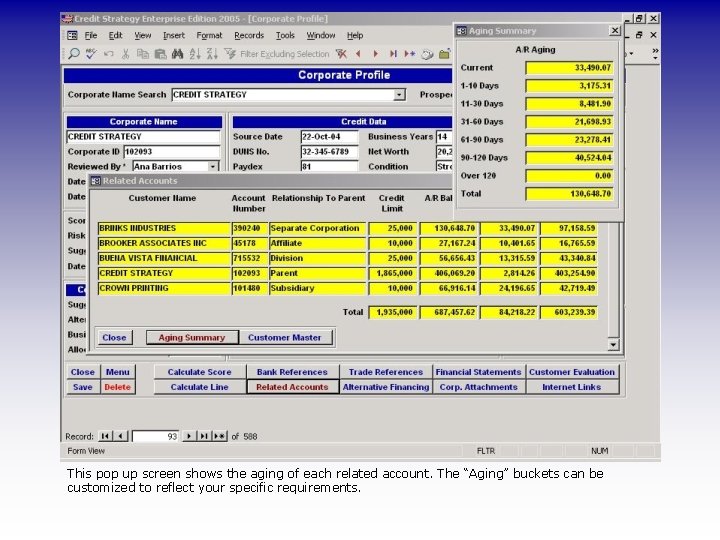Click the new record toolbar icon
720x540 pixels.
(x=410, y=54)
